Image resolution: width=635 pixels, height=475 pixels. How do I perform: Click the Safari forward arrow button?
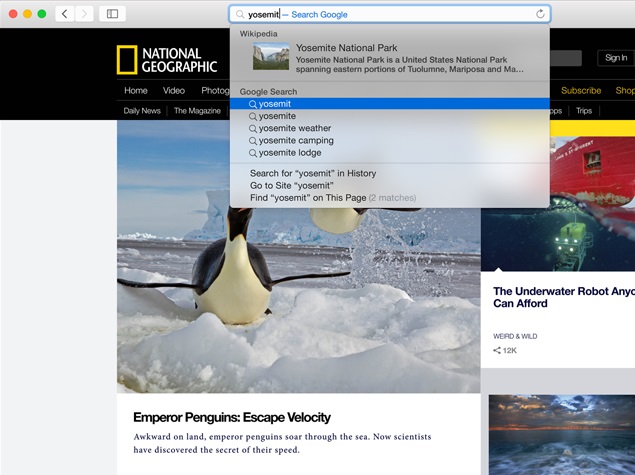tap(84, 14)
